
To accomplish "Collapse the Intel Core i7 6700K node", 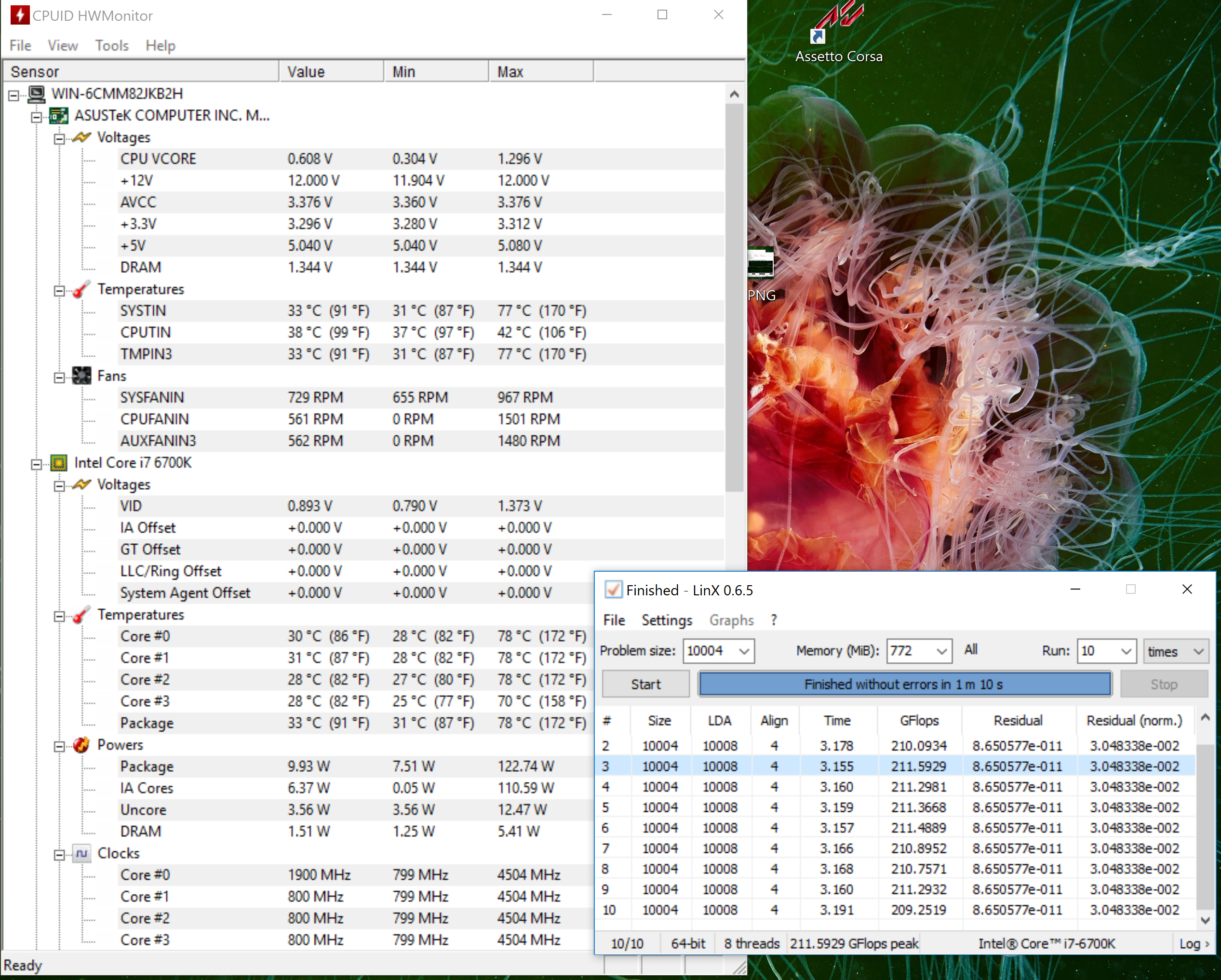I will (x=36, y=465).
